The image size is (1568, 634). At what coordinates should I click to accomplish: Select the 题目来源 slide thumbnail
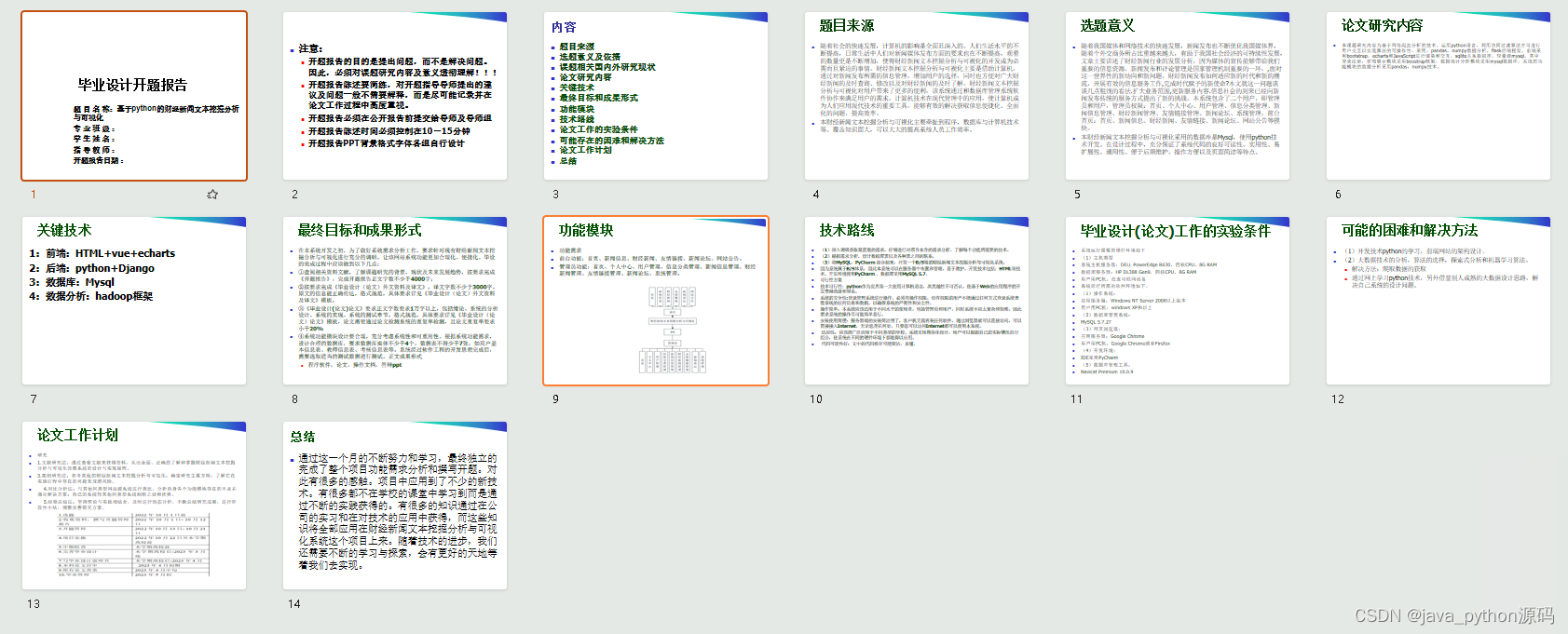pos(917,96)
